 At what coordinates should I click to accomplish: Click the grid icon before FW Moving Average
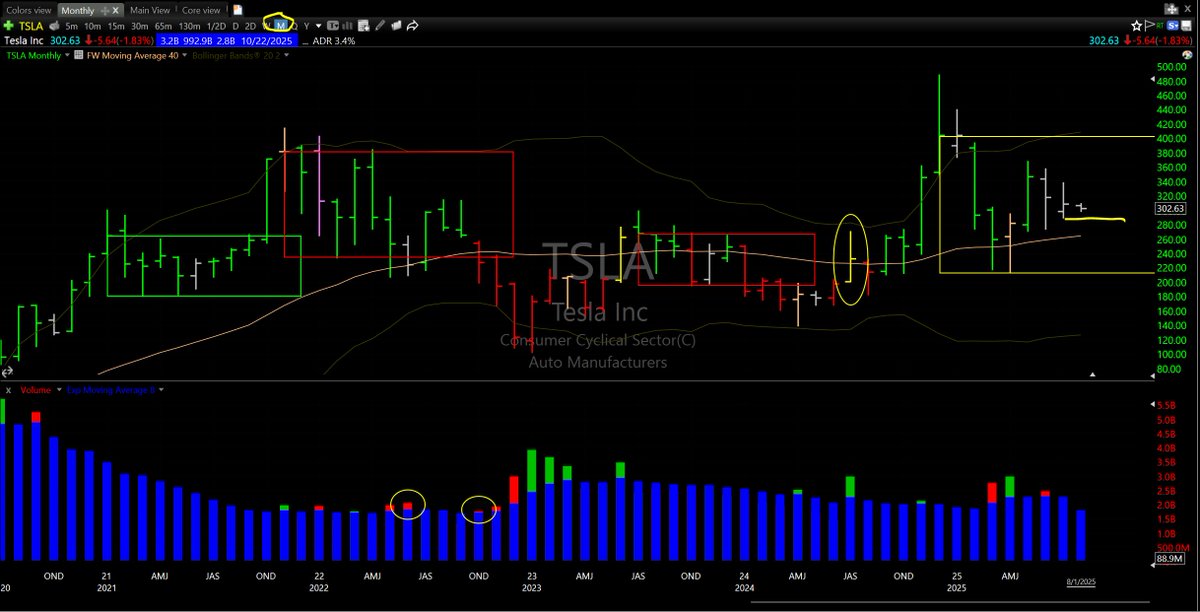pos(79,56)
